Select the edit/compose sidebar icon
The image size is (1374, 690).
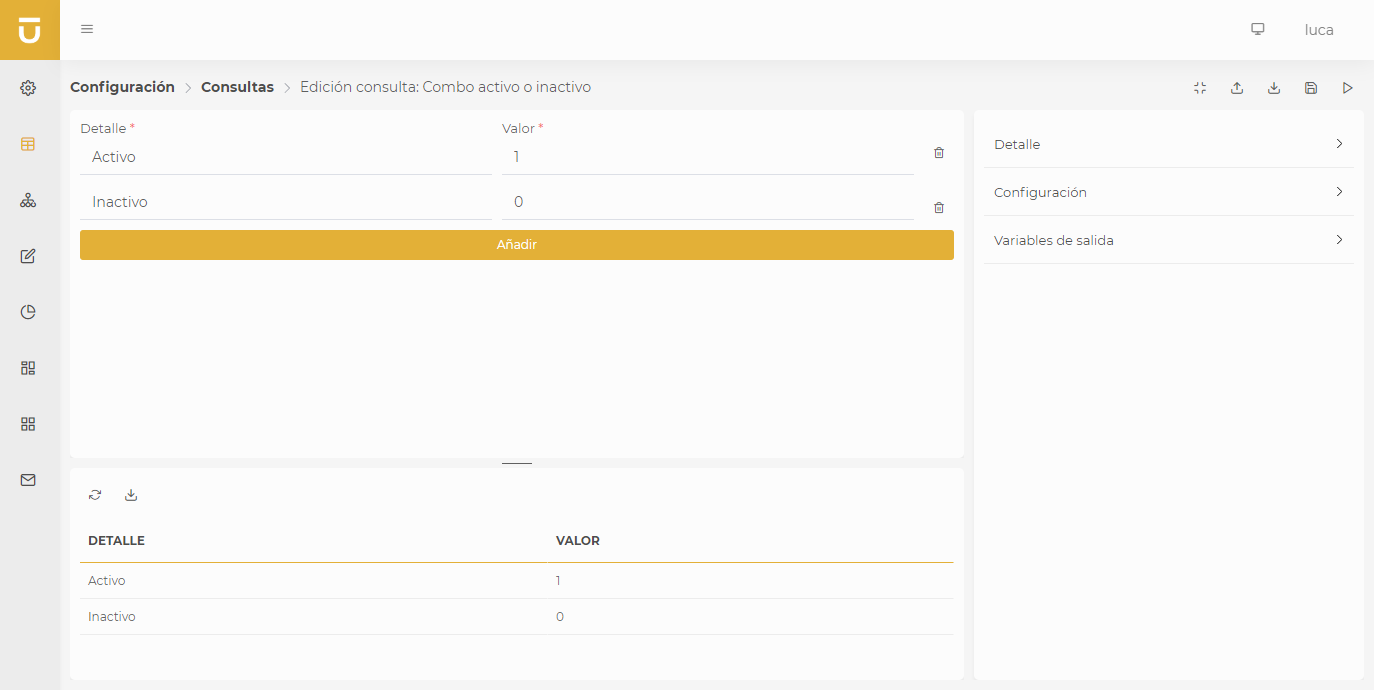point(28,256)
